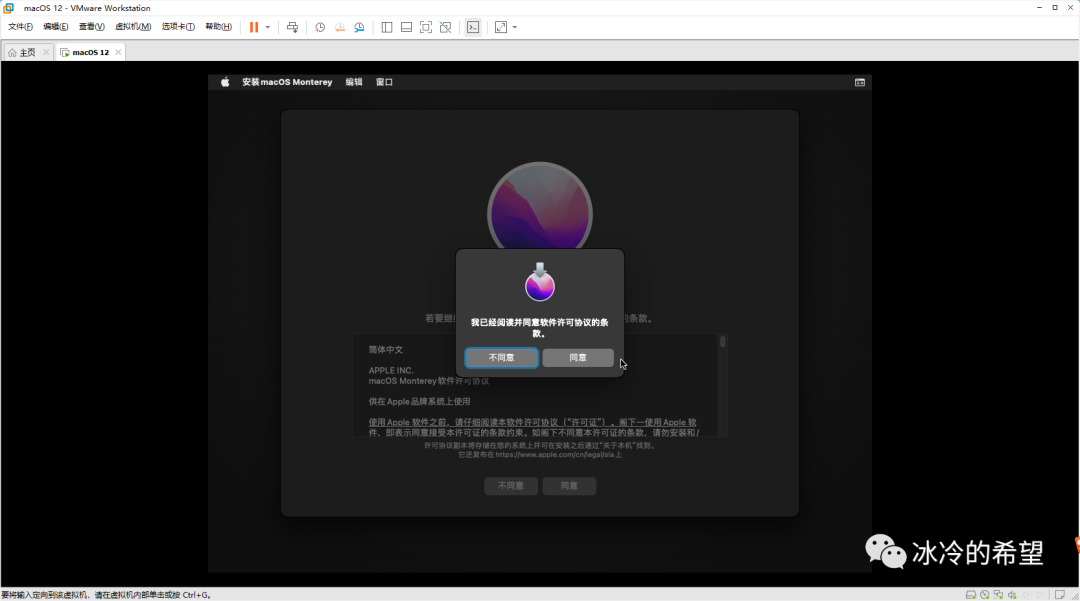Click the Ctrl+G input hint in status bar

coord(105,595)
